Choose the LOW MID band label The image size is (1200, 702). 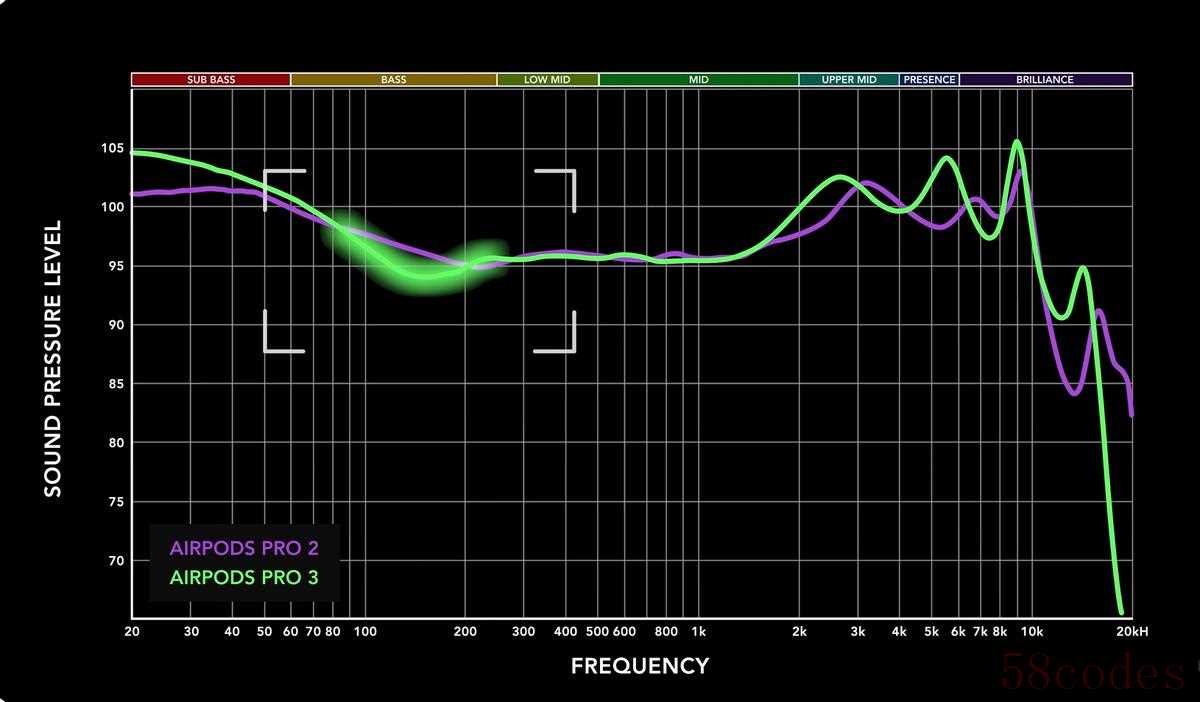point(547,80)
